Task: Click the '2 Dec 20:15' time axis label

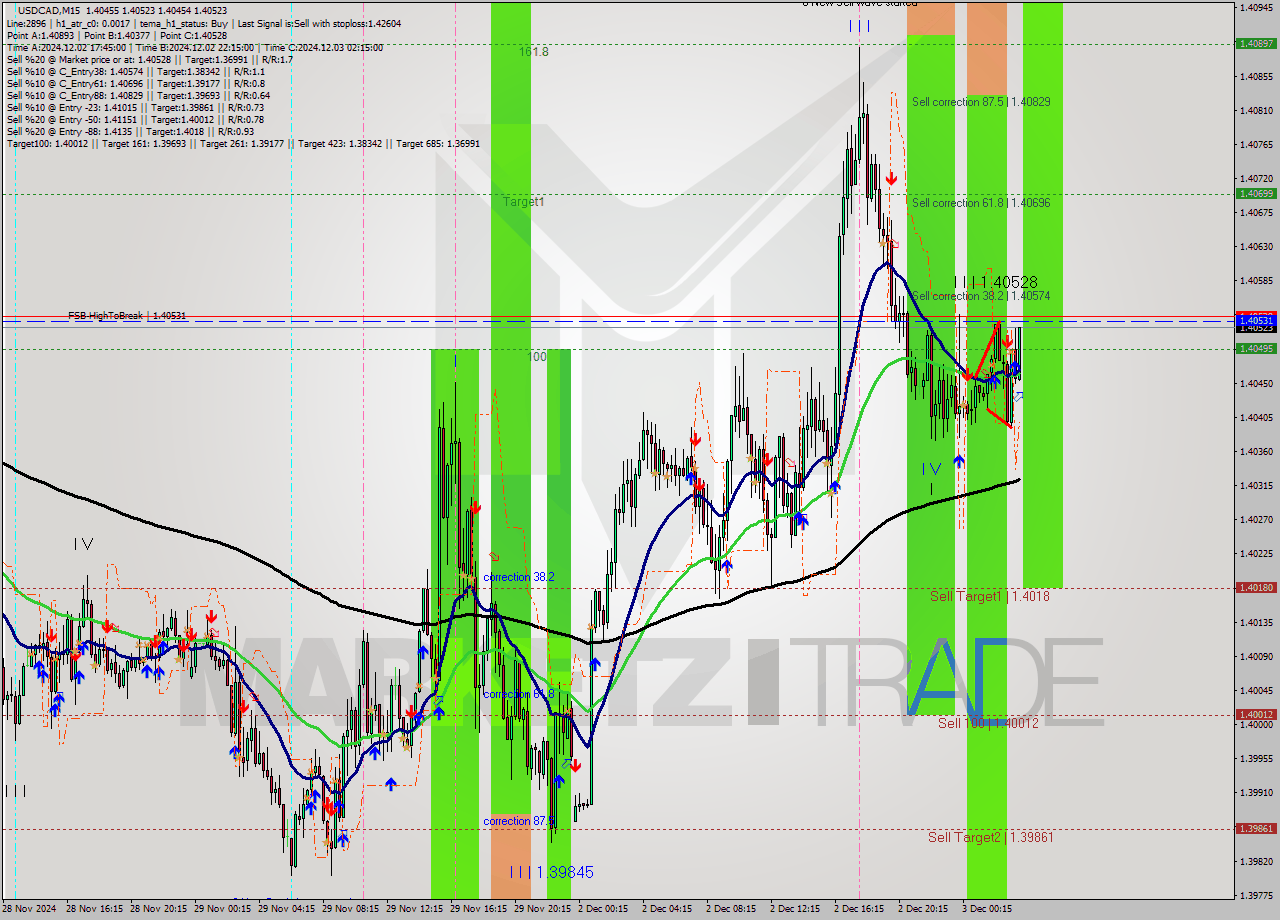Action: (x=925, y=909)
